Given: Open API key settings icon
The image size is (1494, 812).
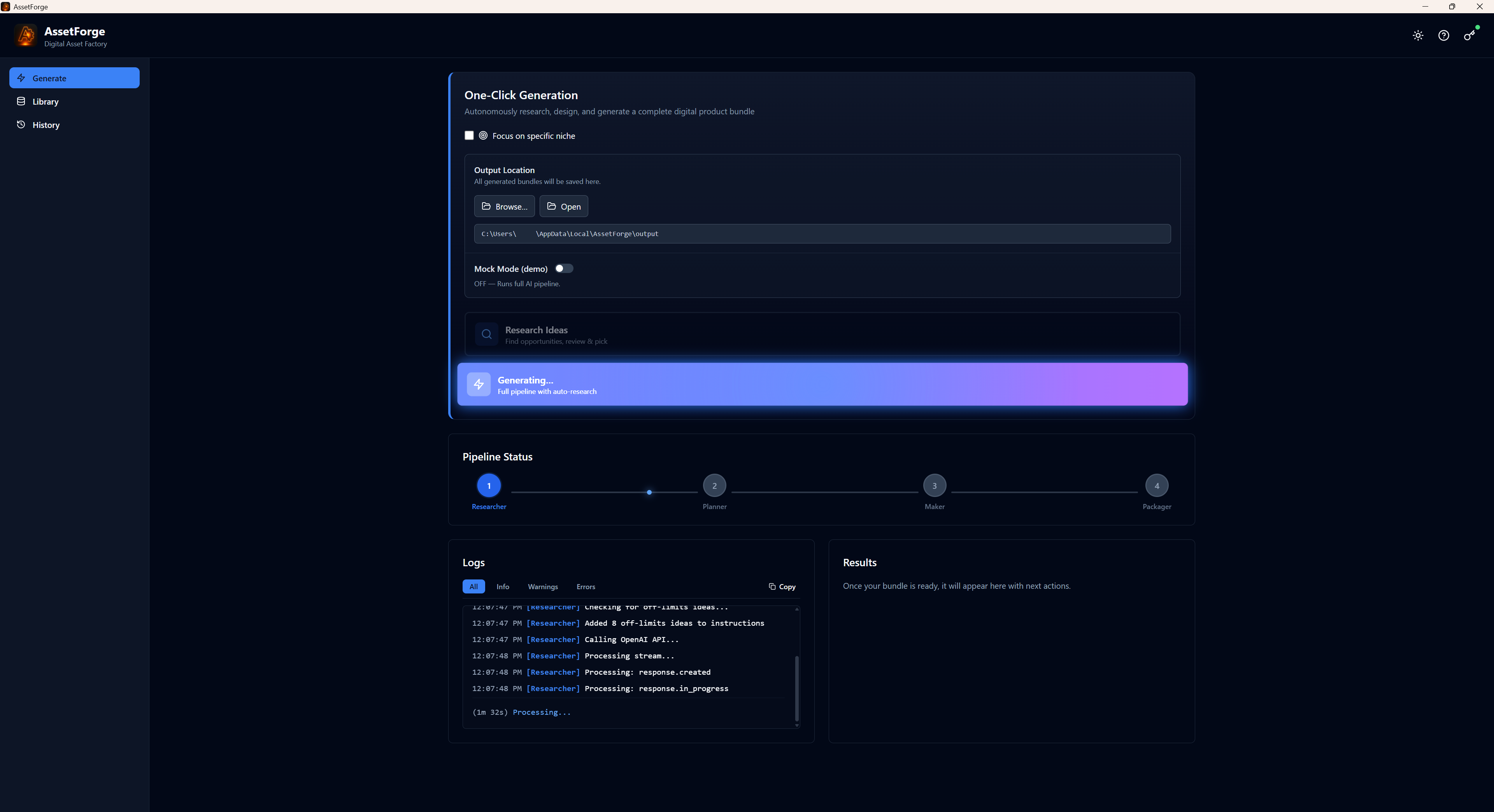Looking at the screenshot, I should click(1468, 35).
